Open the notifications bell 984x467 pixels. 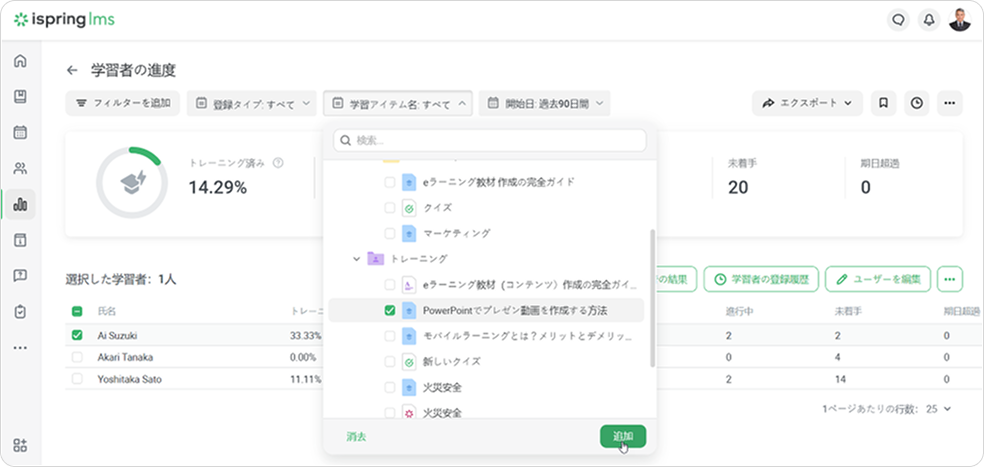coord(929,20)
